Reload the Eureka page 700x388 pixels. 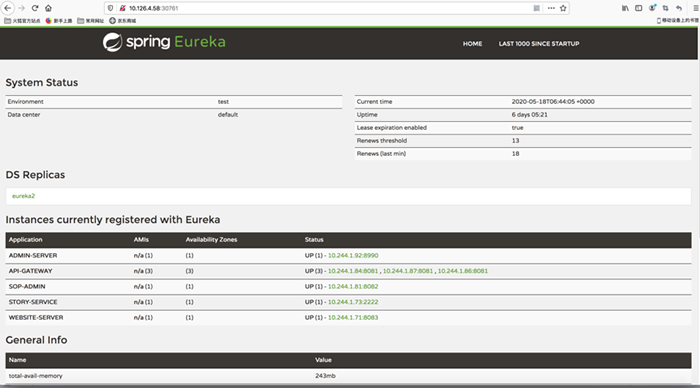[35, 8]
